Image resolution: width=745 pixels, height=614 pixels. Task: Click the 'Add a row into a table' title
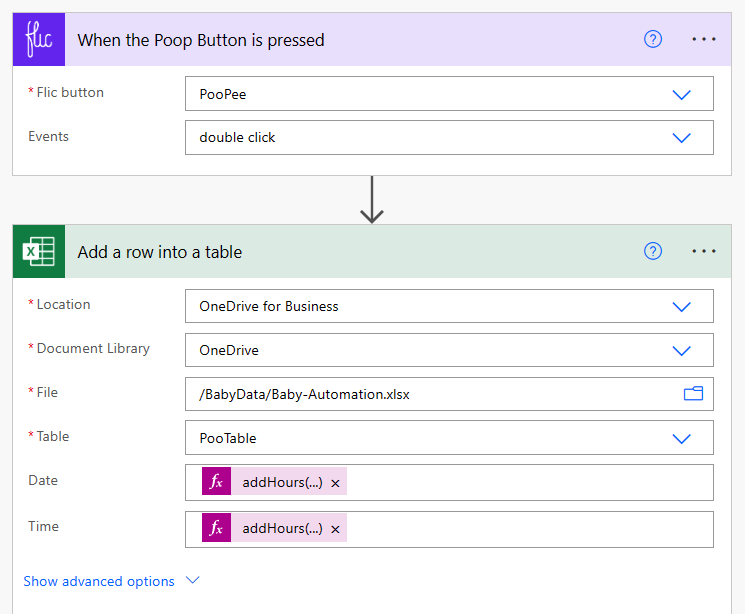coord(160,252)
